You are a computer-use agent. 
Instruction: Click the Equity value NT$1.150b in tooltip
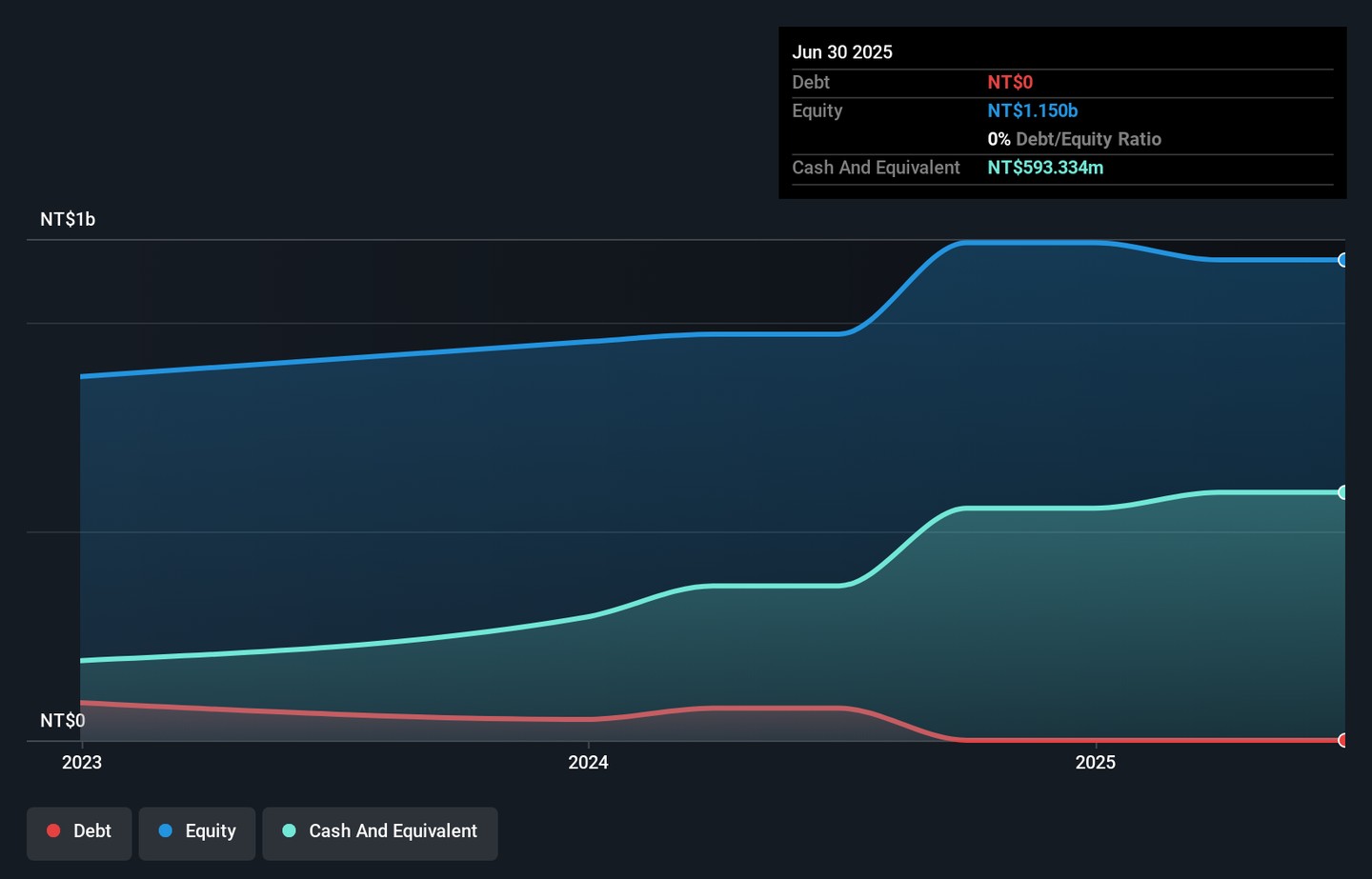pyautogui.click(x=1033, y=111)
